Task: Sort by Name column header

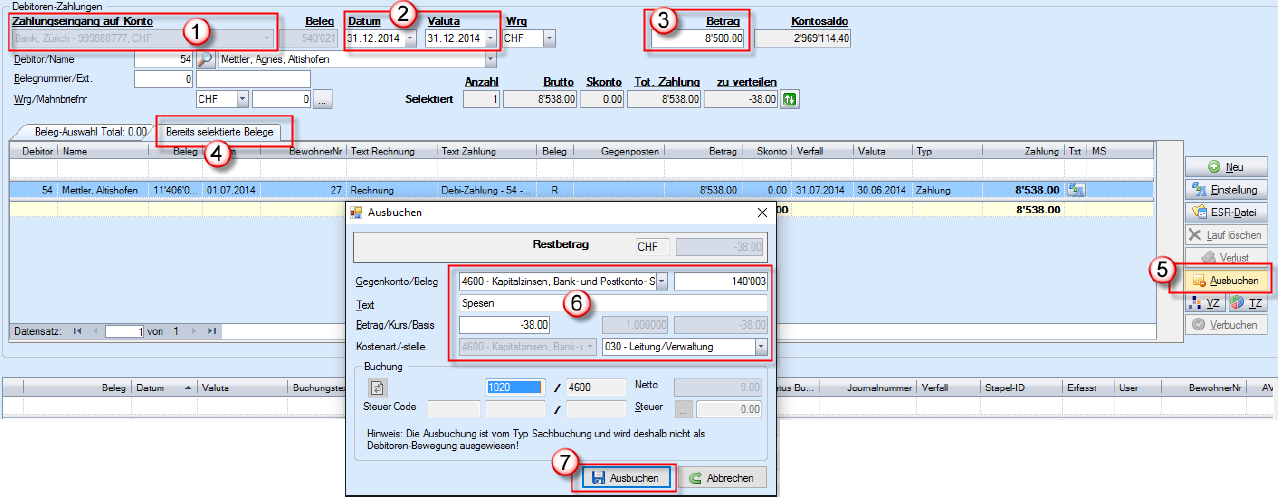Action: (x=101, y=151)
